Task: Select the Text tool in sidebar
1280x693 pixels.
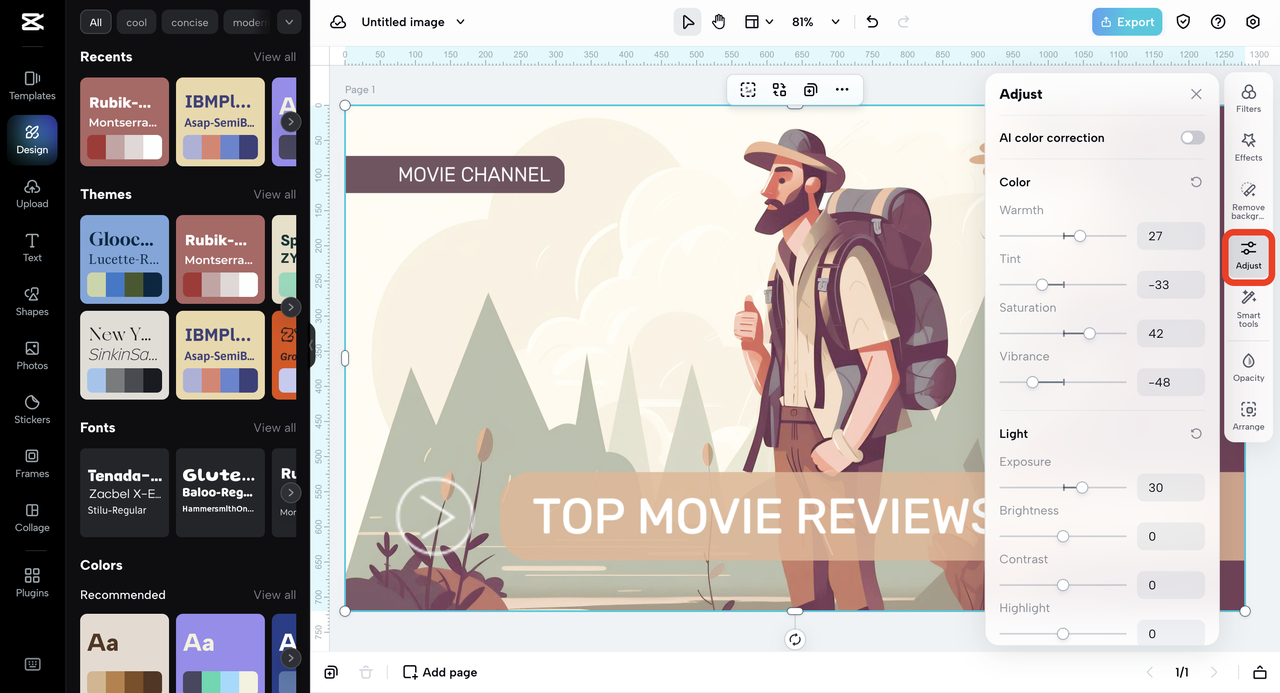Action: (x=32, y=247)
